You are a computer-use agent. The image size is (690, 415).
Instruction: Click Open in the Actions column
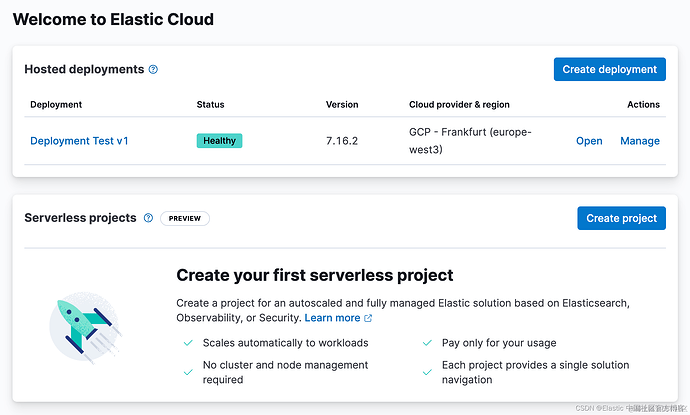coord(589,141)
